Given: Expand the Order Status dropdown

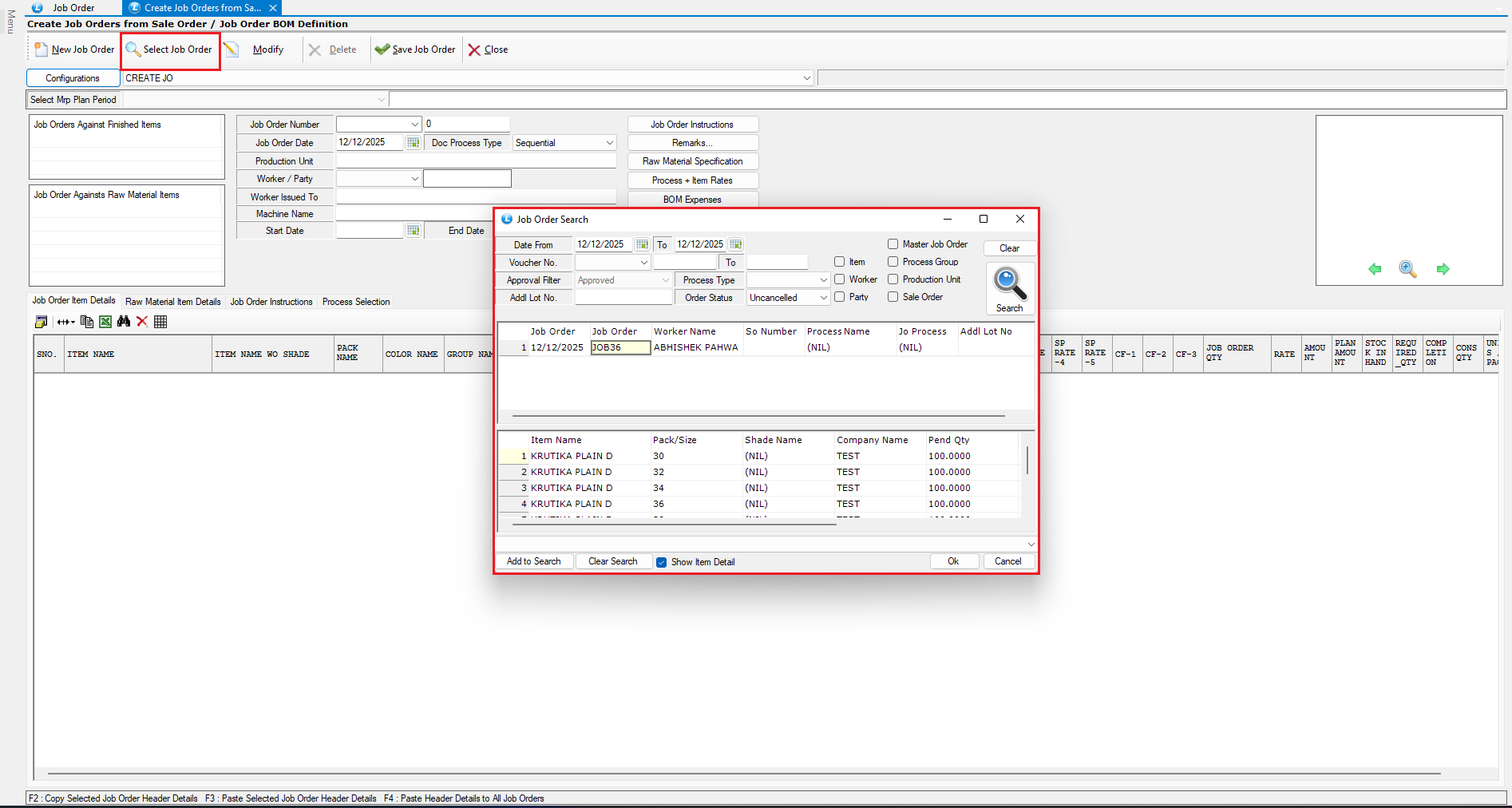Looking at the screenshot, I should click(x=823, y=298).
